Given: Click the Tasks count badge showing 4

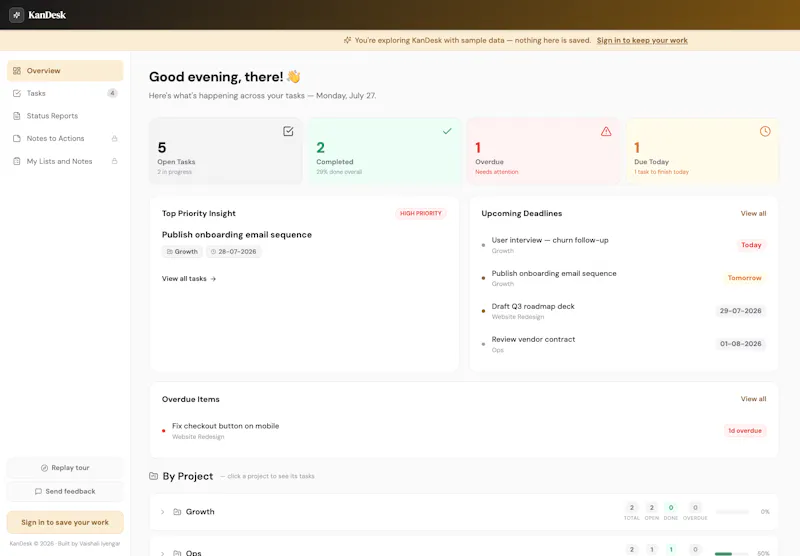Looking at the screenshot, I should pos(112,93).
